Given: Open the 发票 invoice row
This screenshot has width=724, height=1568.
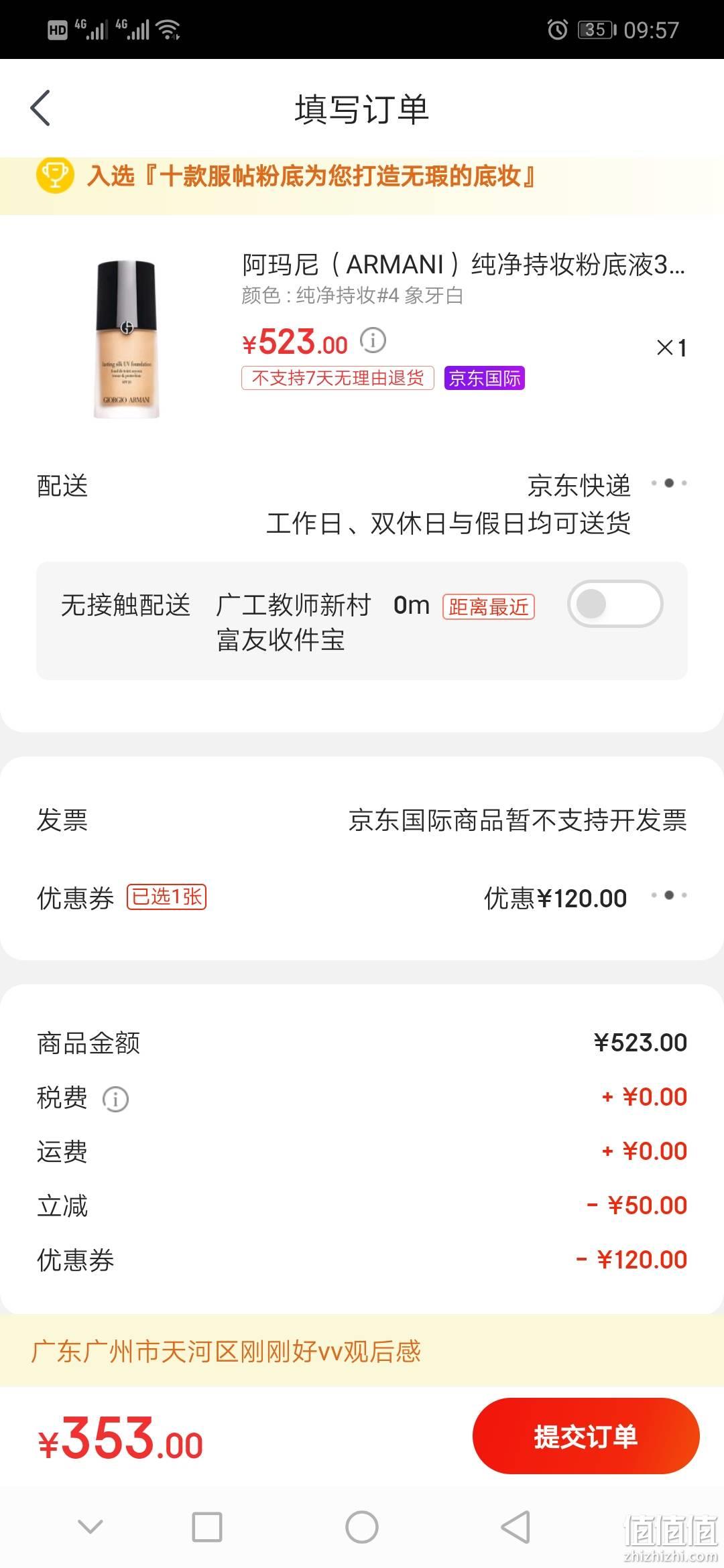Looking at the screenshot, I should pyautogui.click(x=362, y=820).
